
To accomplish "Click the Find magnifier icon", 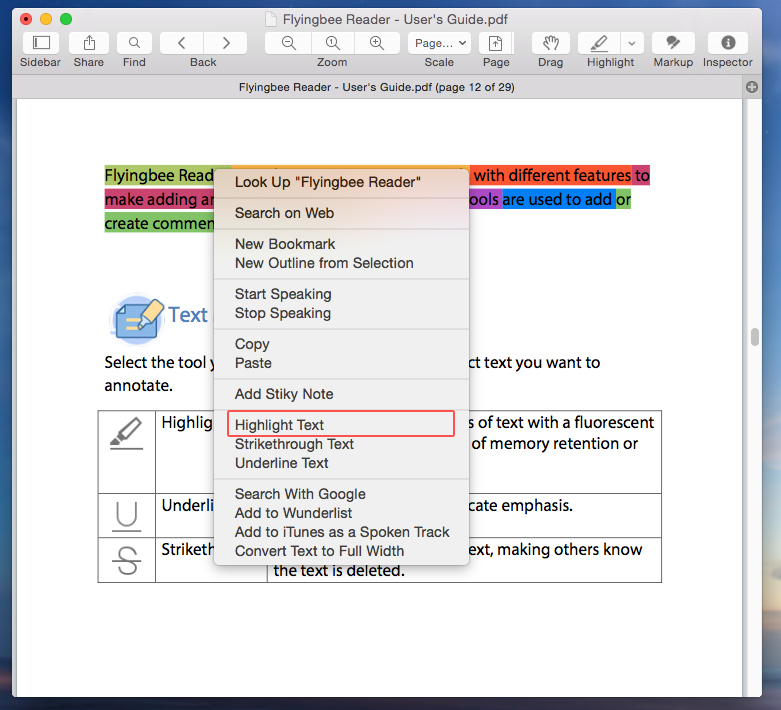I will 134,43.
